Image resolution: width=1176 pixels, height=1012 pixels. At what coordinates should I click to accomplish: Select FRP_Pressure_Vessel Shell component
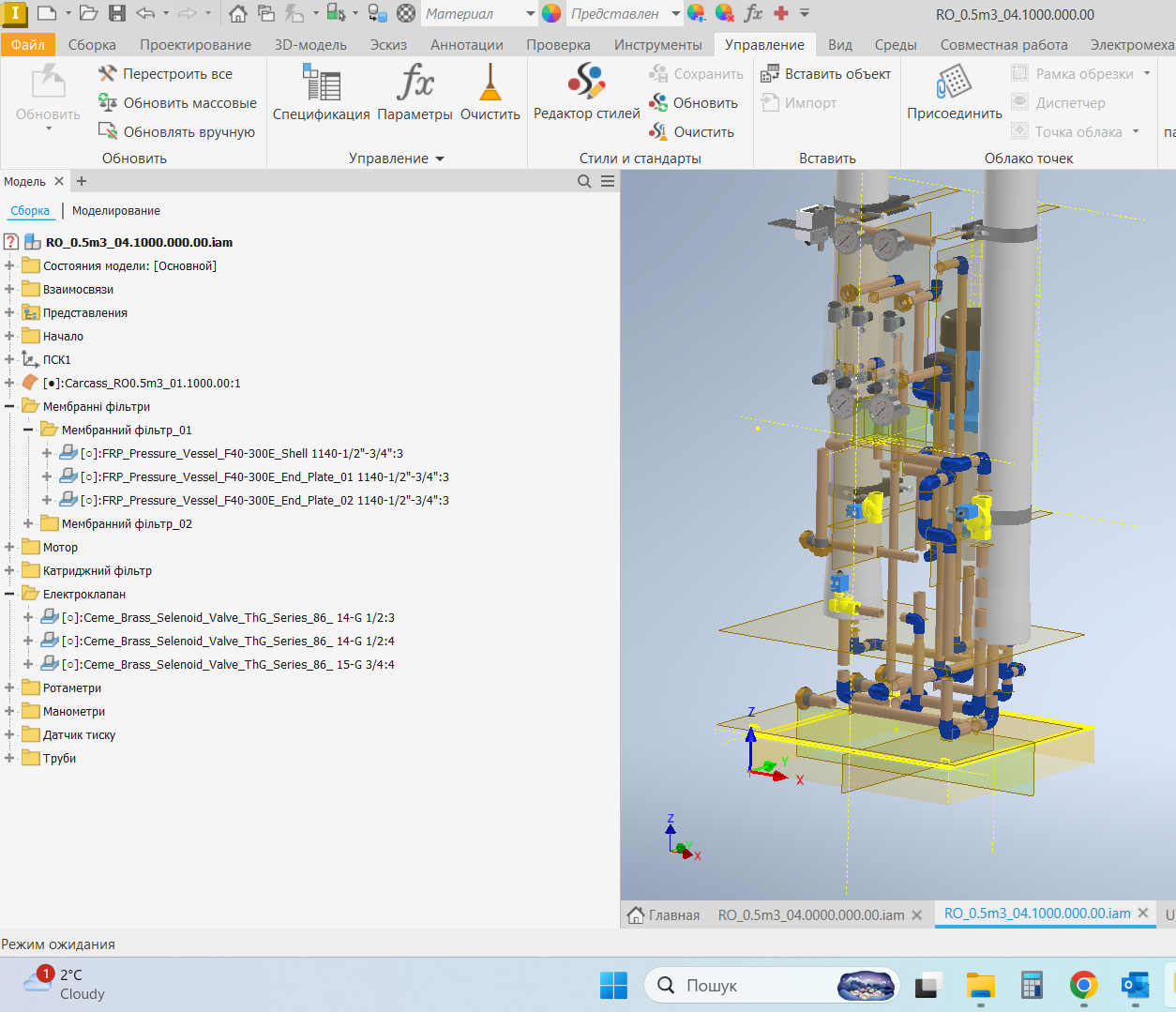tap(241, 453)
